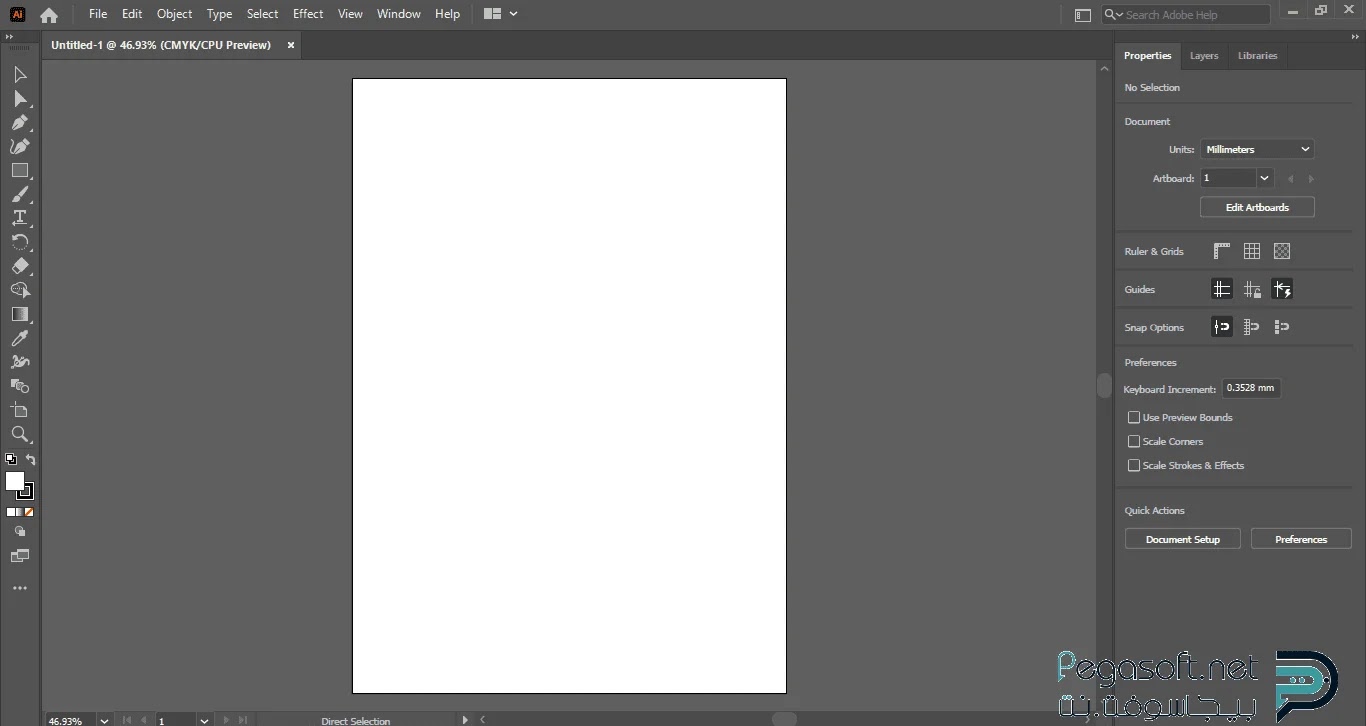Click the Stroke color swatch
The height and width of the screenshot is (726, 1366).
[x=26, y=491]
